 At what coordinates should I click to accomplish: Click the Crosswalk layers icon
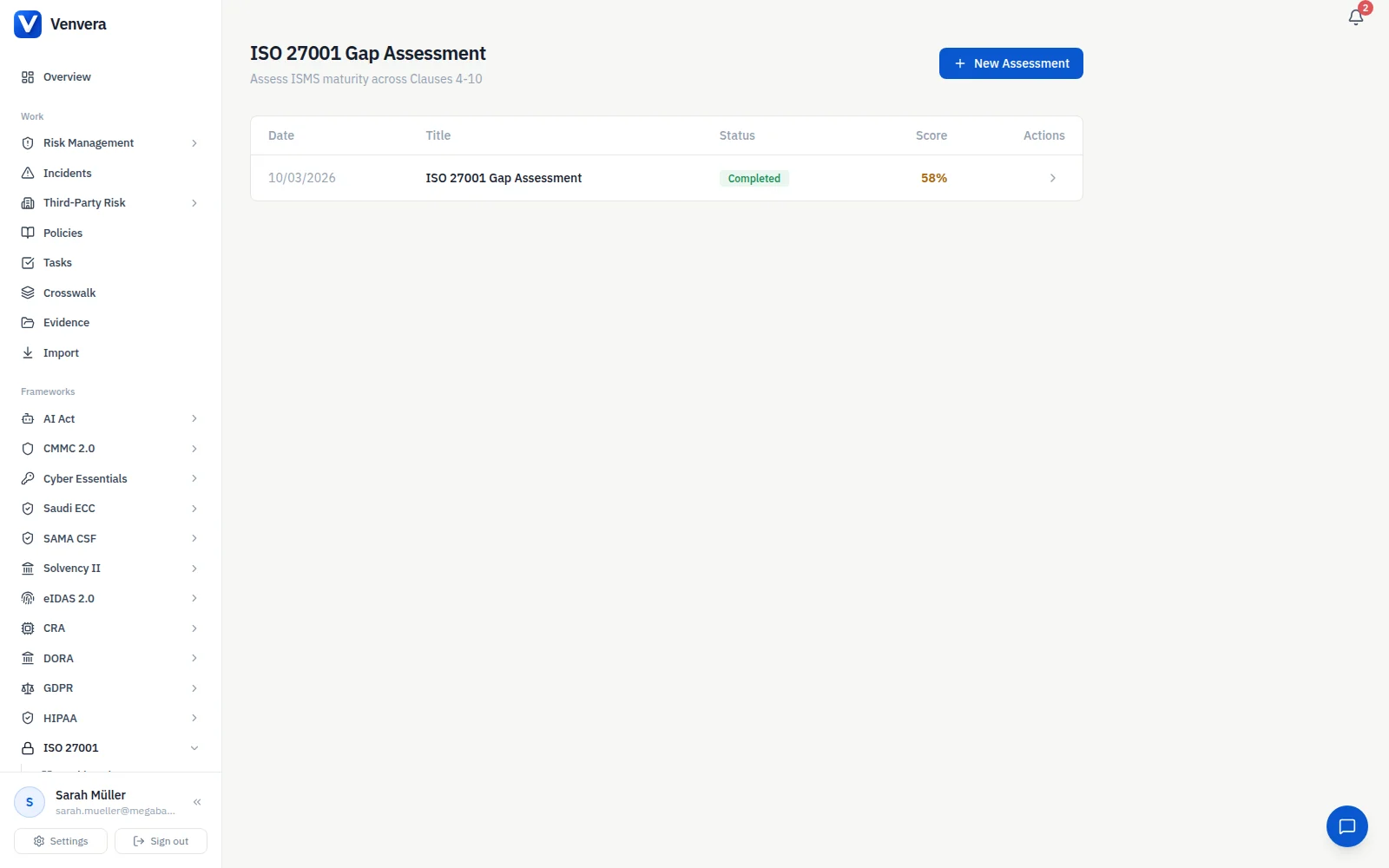coord(28,293)
